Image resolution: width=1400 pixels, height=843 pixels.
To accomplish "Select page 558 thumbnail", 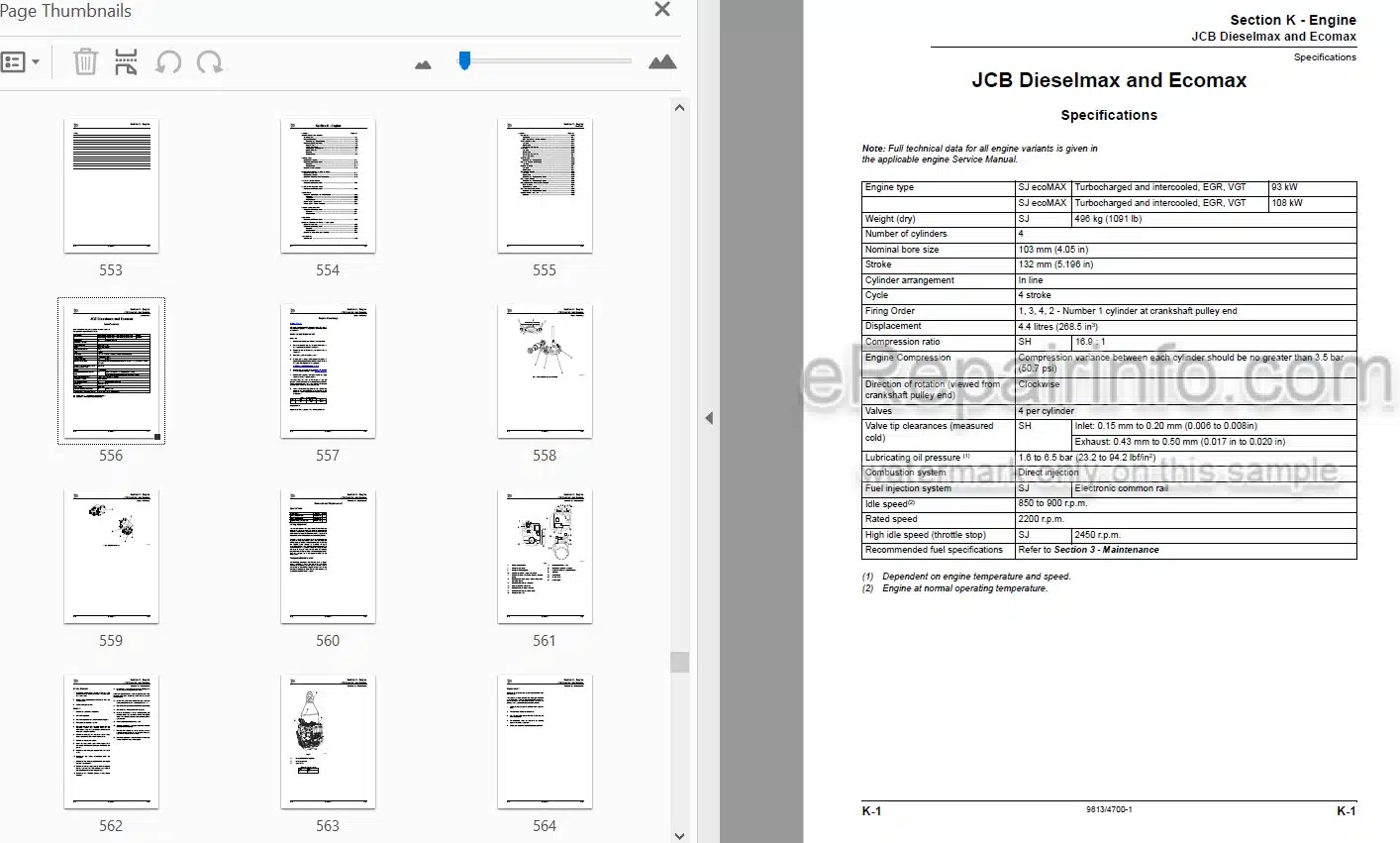I will 545,371.
